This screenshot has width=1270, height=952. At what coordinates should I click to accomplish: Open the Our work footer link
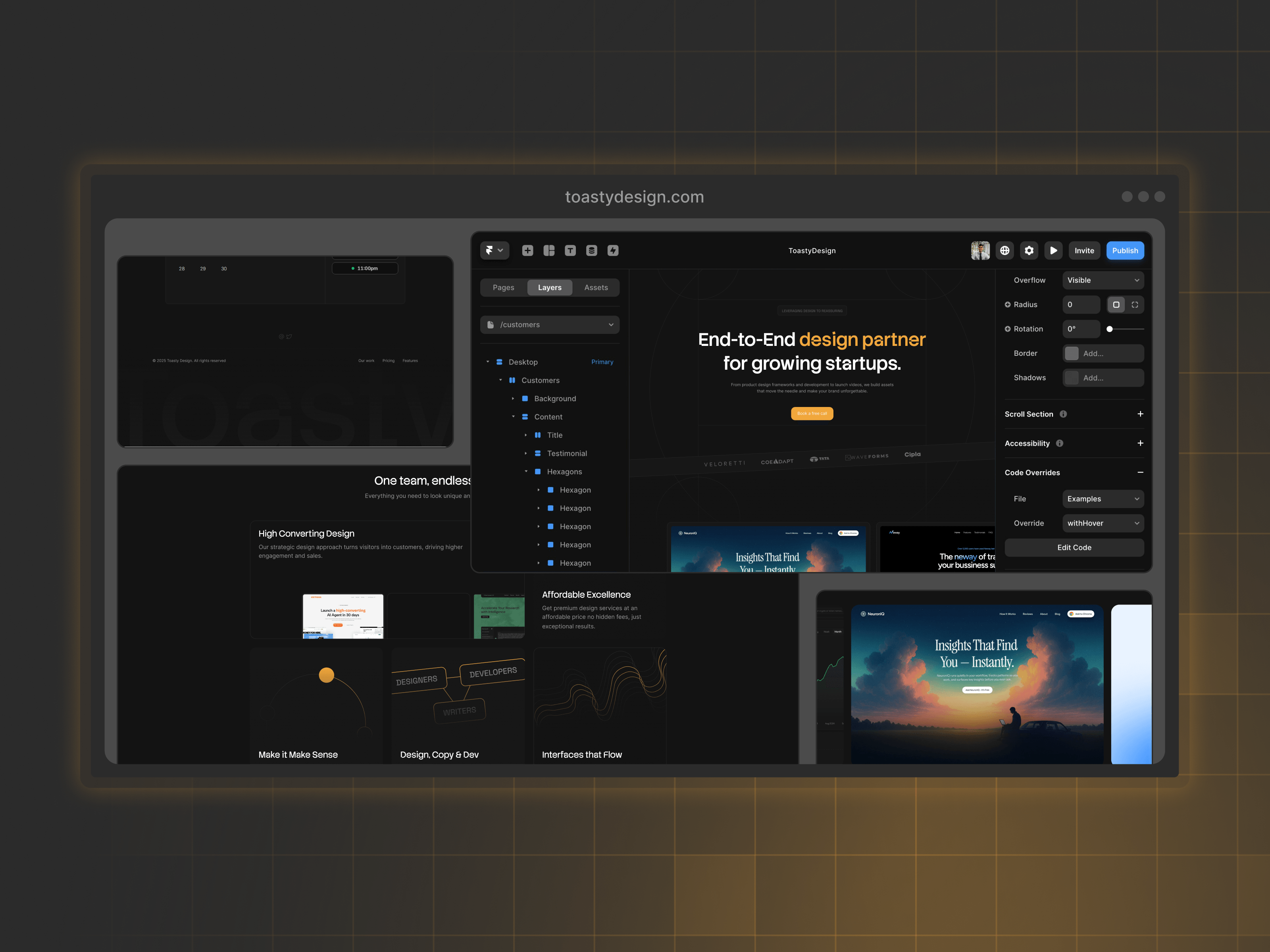click(x=366, y=361)
